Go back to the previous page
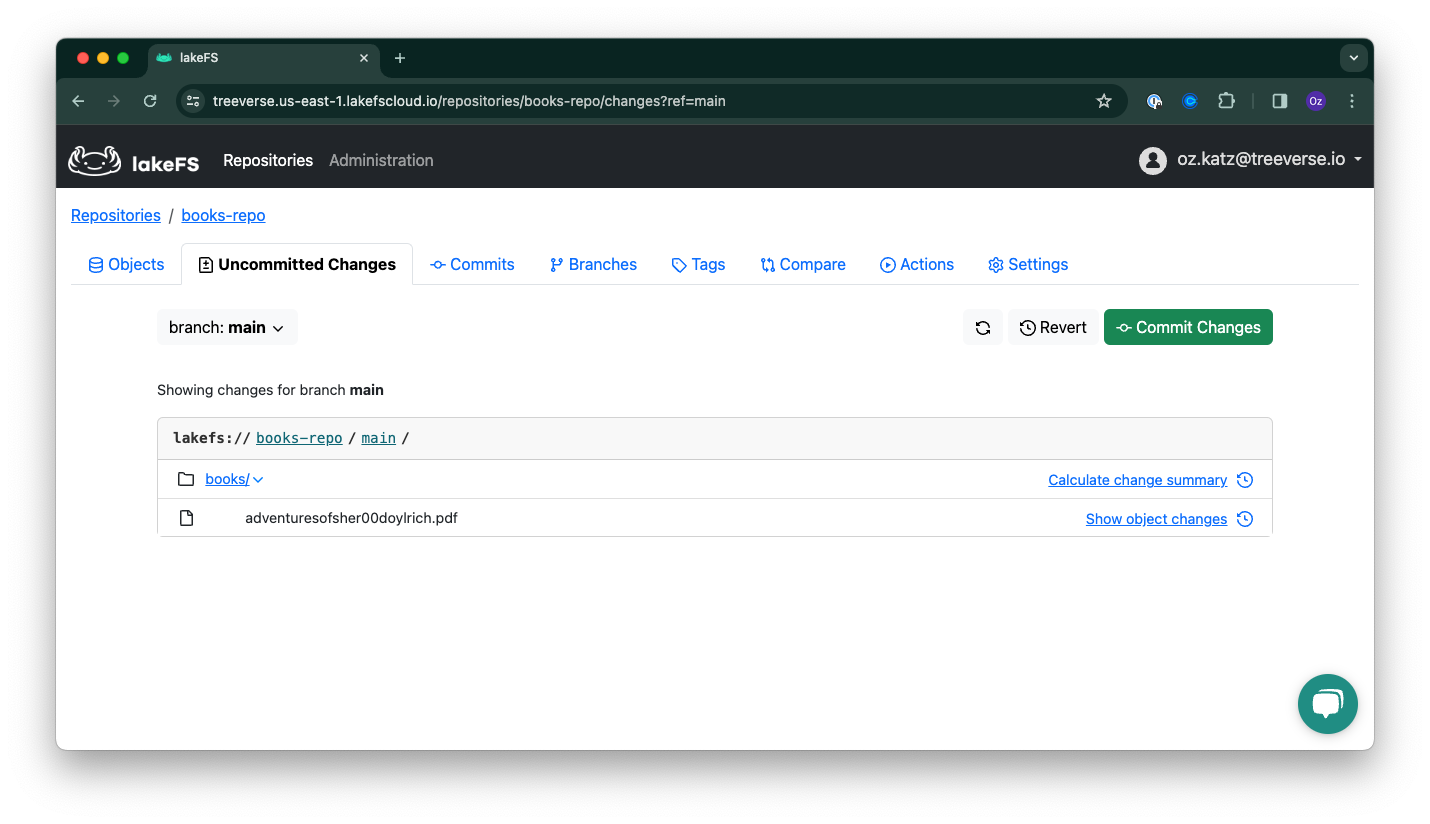Screen dimensions: 1430x824 click(x=78, y=101)
